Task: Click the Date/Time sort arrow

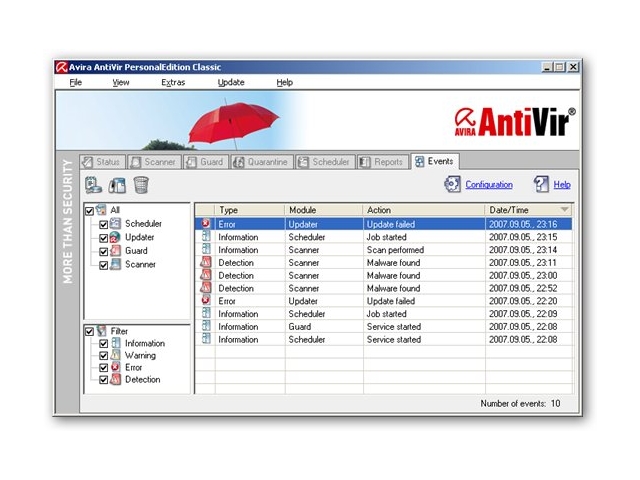Action: [x=564, y=210]
